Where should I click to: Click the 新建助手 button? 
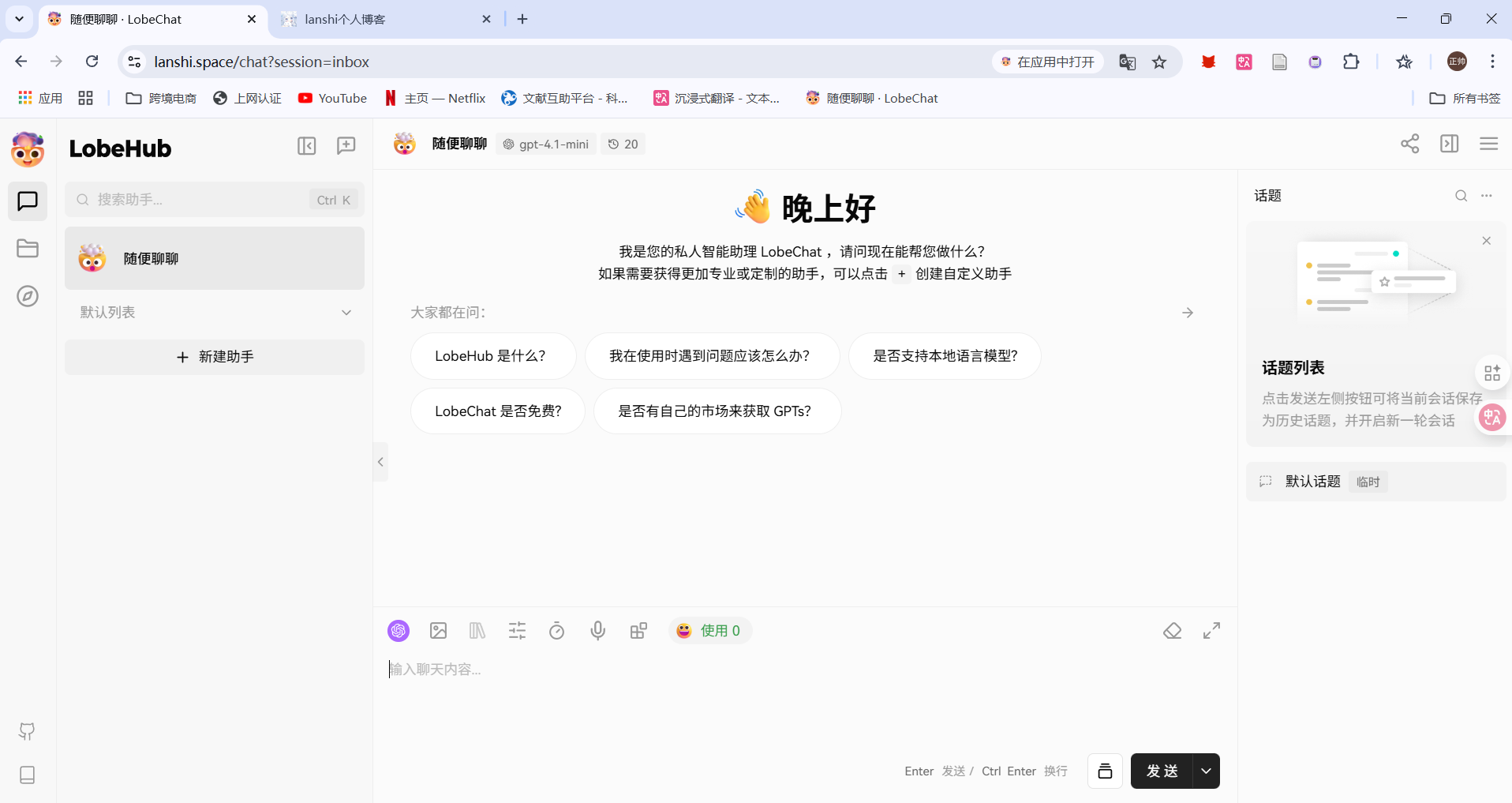(215, 357)
